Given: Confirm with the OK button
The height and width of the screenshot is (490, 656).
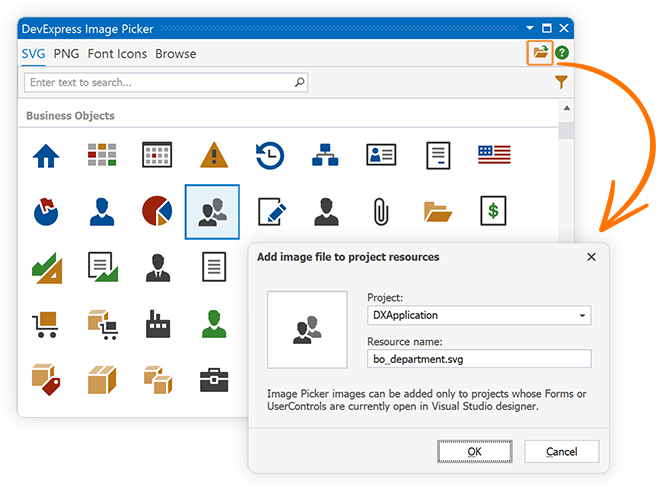Looking at the screenshot, I should click(474, 452).
